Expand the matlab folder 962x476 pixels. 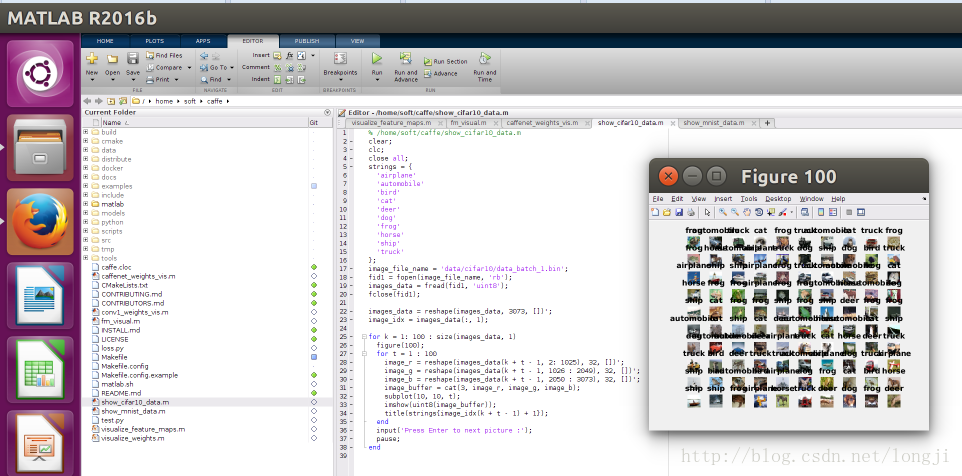click(86, 204)
